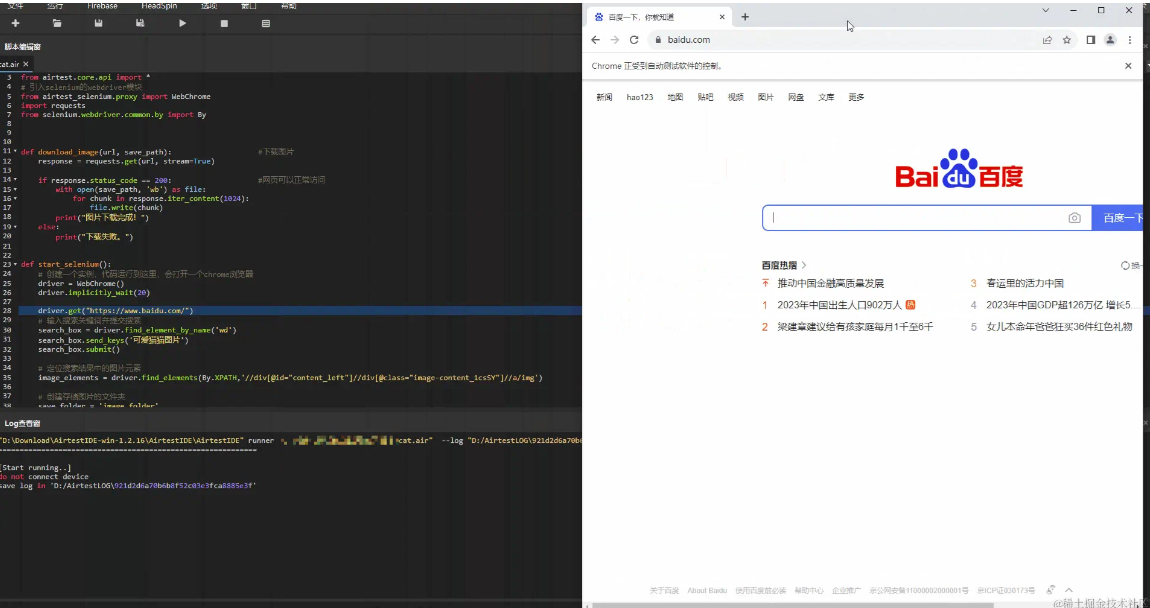Select the cat.air script tab
Viewport: 1150px width, 608px height.
[x=14, y=65]
